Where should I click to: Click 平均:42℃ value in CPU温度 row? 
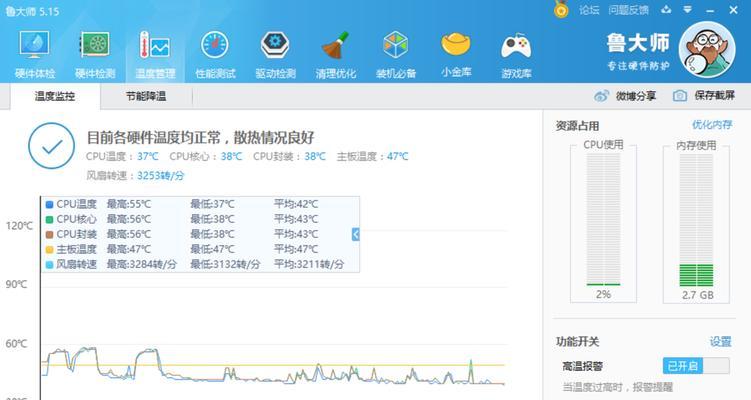pos(296,205)
